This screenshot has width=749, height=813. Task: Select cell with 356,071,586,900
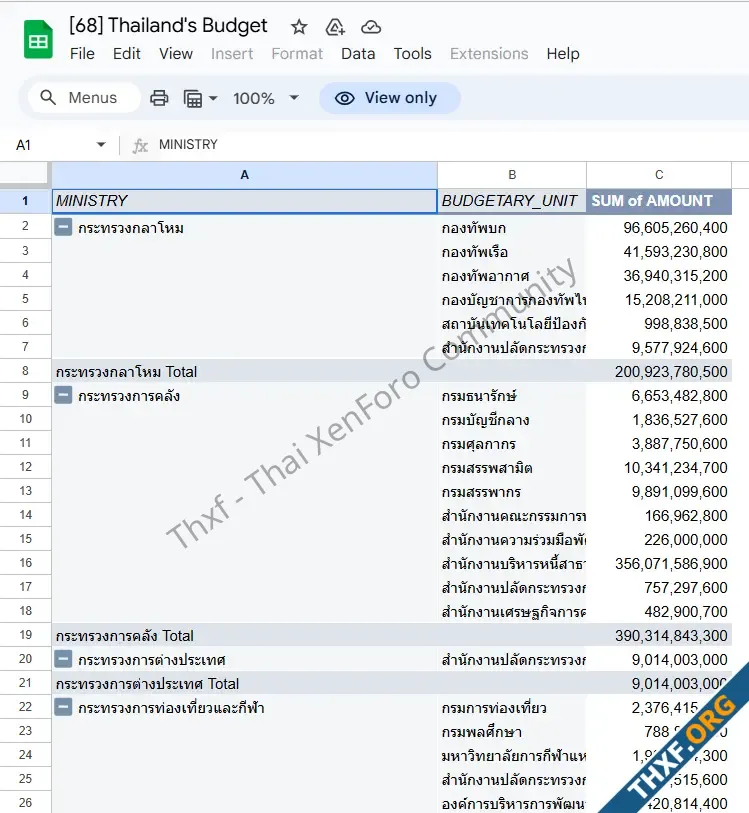659,564
